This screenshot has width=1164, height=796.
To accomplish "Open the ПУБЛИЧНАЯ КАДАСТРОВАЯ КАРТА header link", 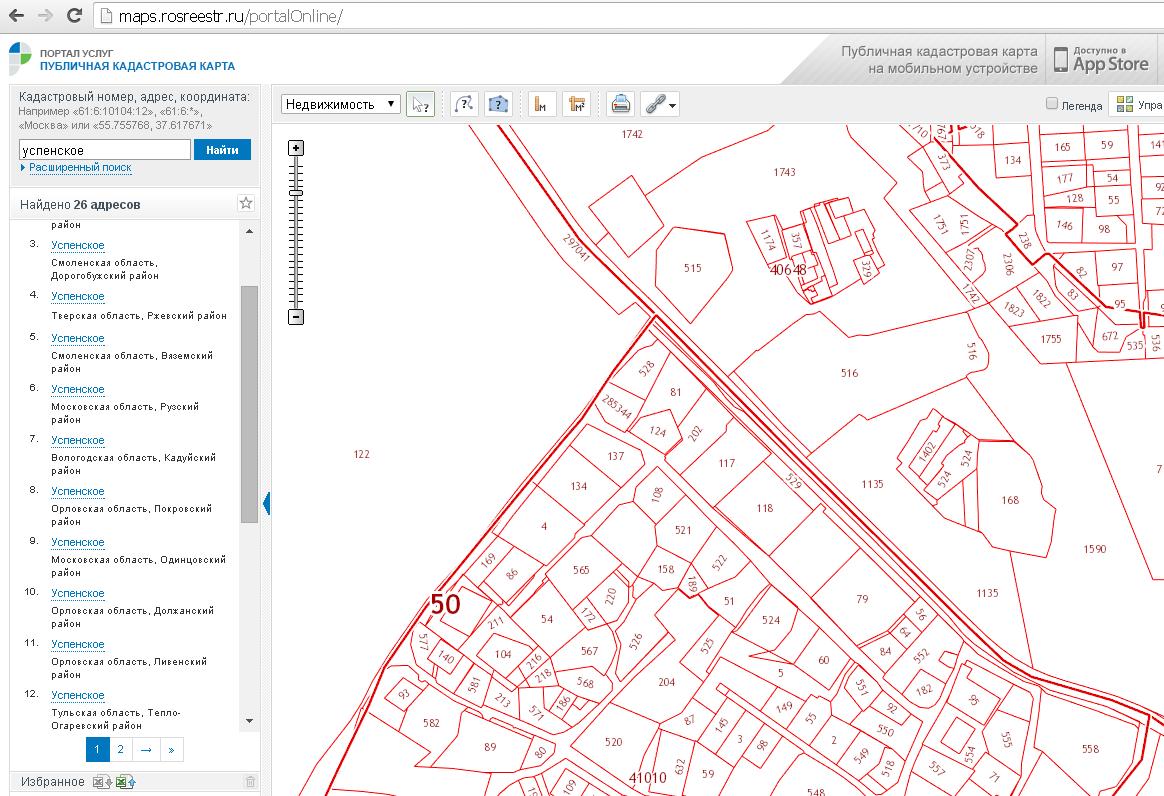I will (x=137, y=66).
